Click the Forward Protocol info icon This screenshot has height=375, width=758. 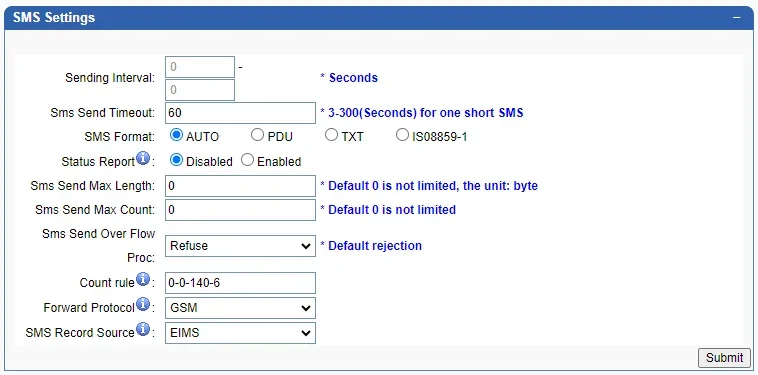pyautogui.click(x=143, y=304)
